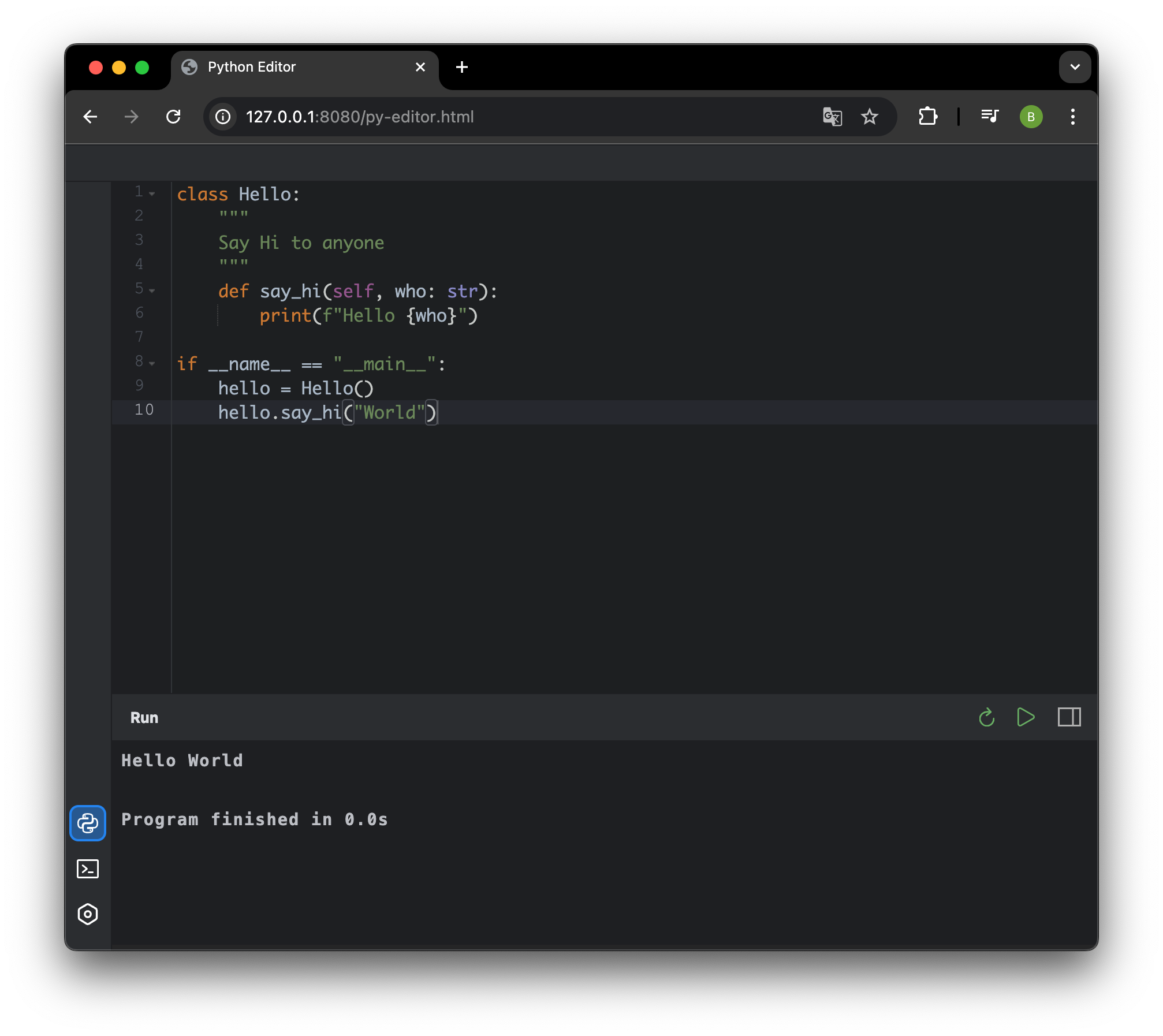Click line number 10 in gutter
This screenshot has width=1163, height=1036.
pos(144,410)
